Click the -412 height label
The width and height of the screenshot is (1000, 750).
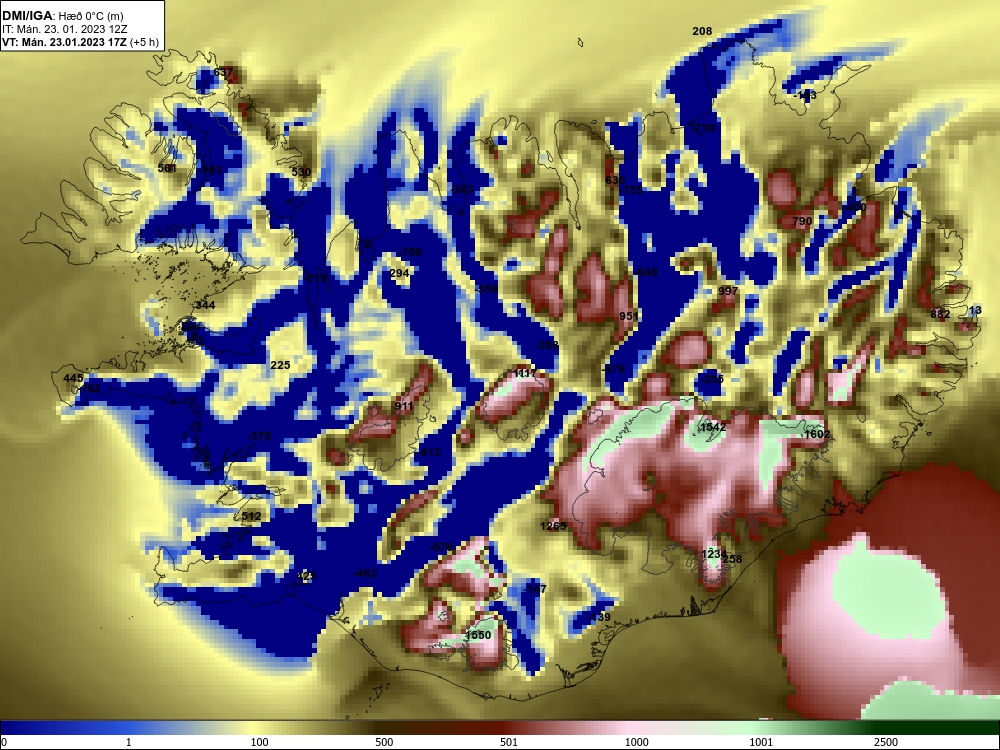point(429,452)
